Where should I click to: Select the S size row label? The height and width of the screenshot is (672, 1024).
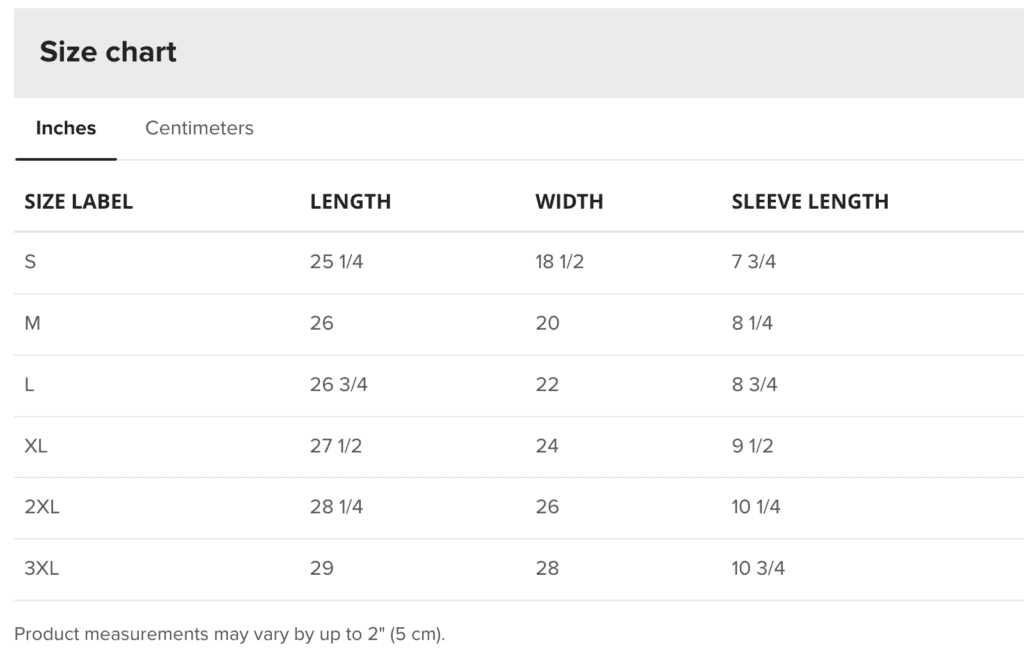click(x=30, y=262)
